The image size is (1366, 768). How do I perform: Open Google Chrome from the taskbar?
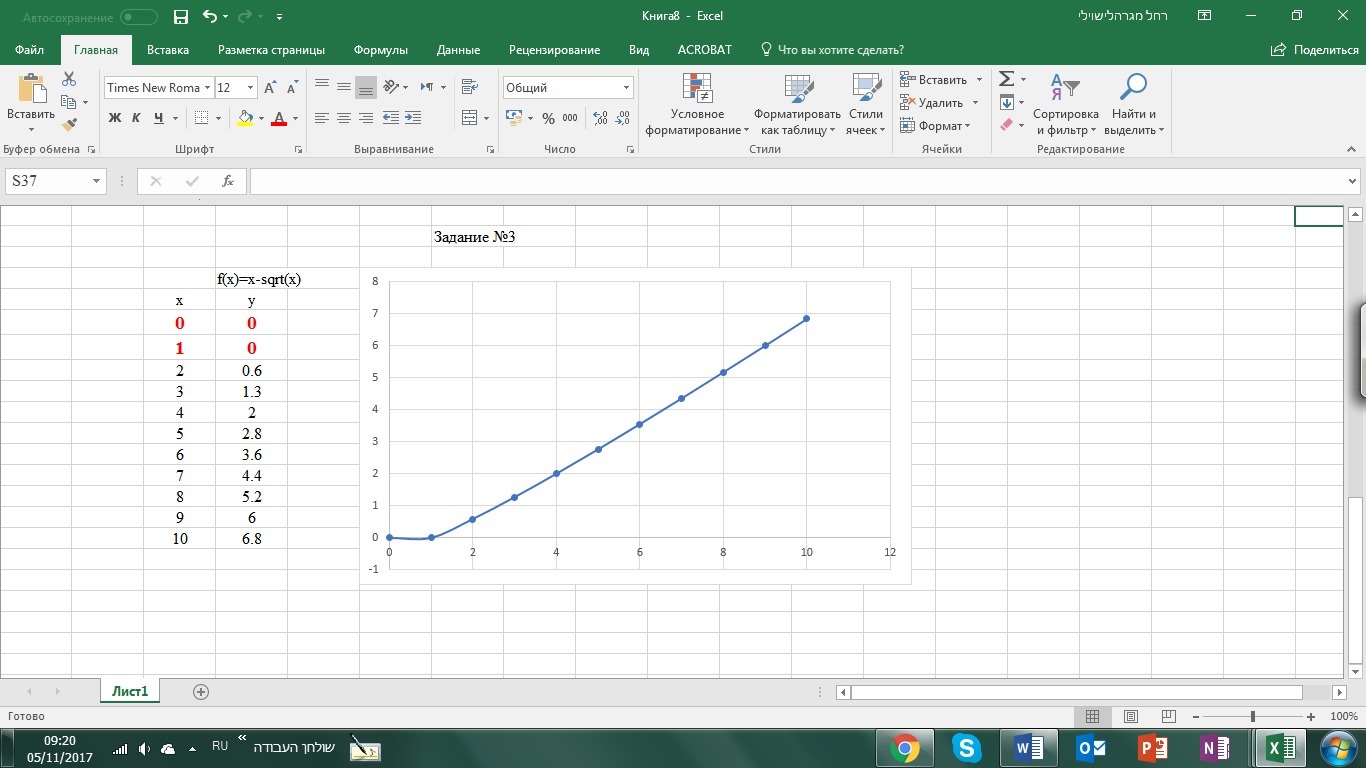pos(905,748)
